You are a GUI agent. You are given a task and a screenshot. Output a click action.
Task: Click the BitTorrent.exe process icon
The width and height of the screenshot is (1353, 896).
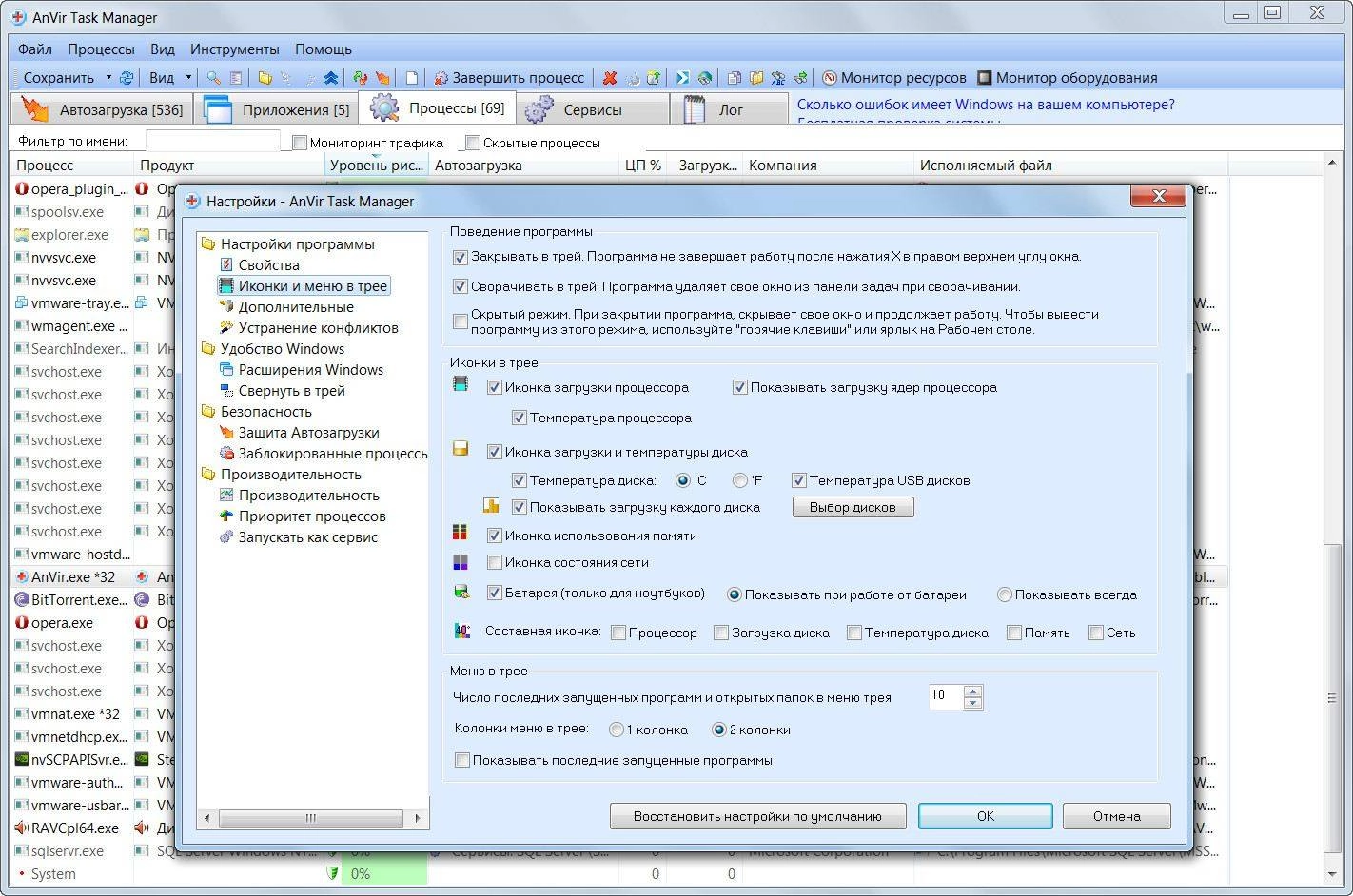(x=22, y=600)
